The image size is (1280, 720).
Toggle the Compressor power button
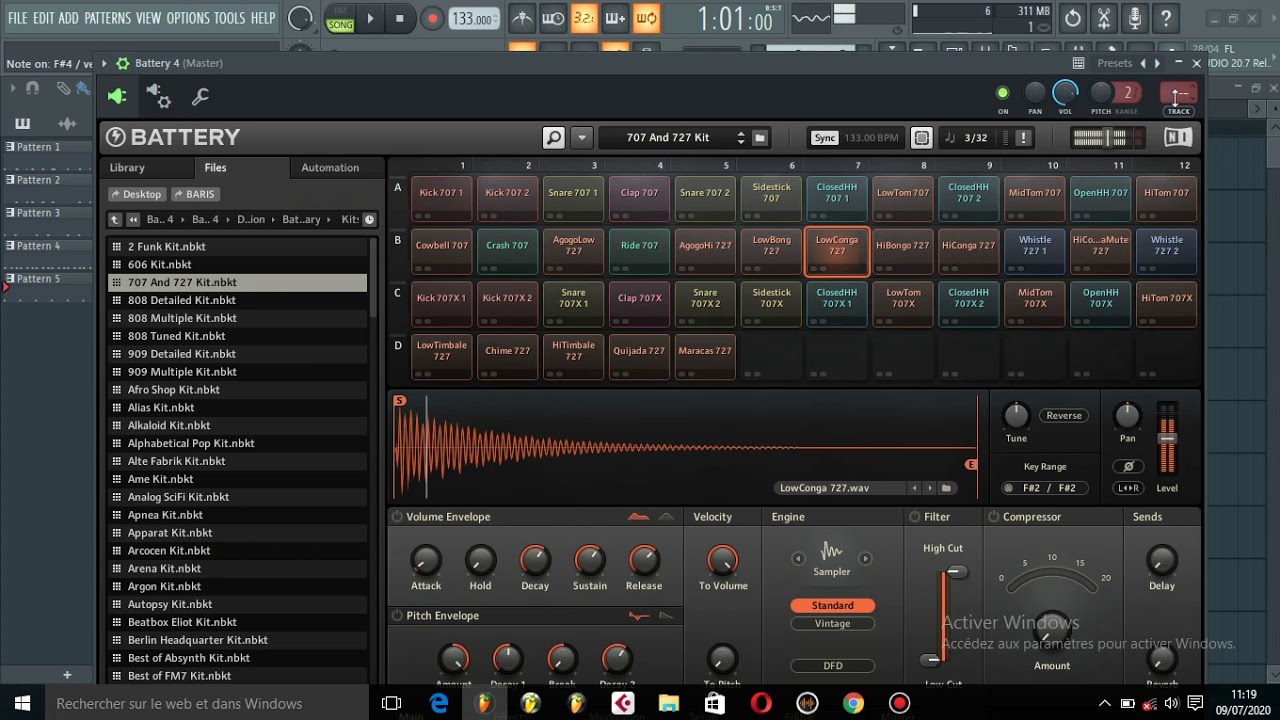pyautogui.click(x=994, y=517)
